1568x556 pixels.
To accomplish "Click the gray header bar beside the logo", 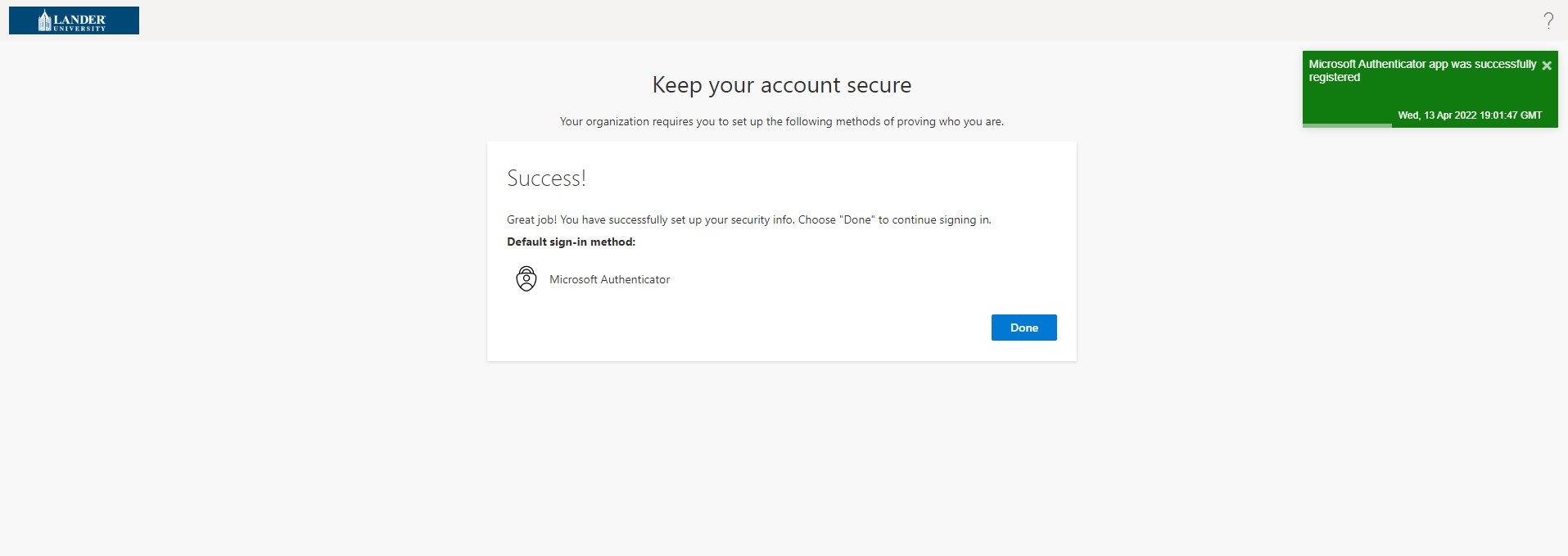I will [x=737, y=20].
